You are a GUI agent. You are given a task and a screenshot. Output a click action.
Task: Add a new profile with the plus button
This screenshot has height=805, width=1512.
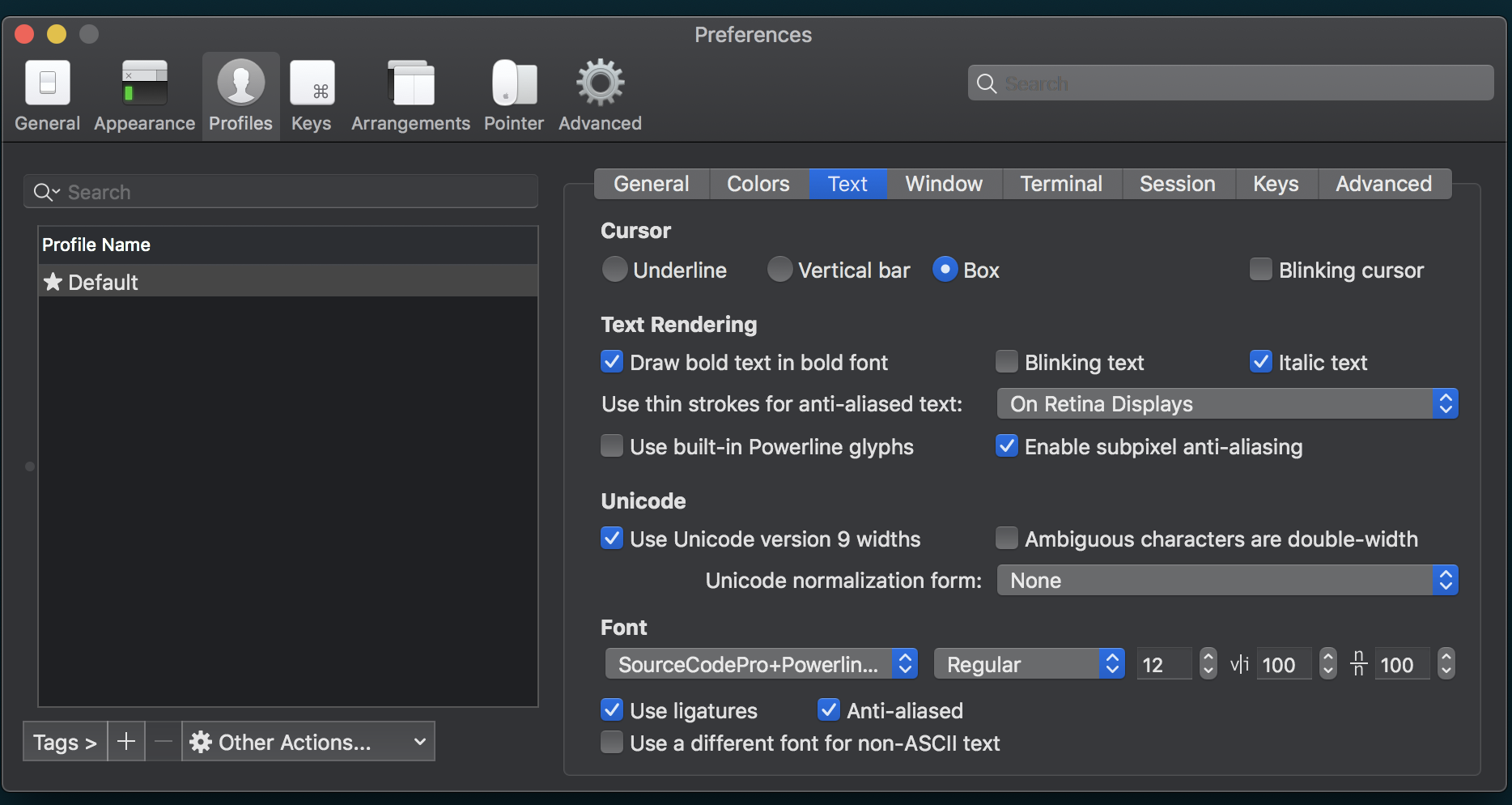126,741
